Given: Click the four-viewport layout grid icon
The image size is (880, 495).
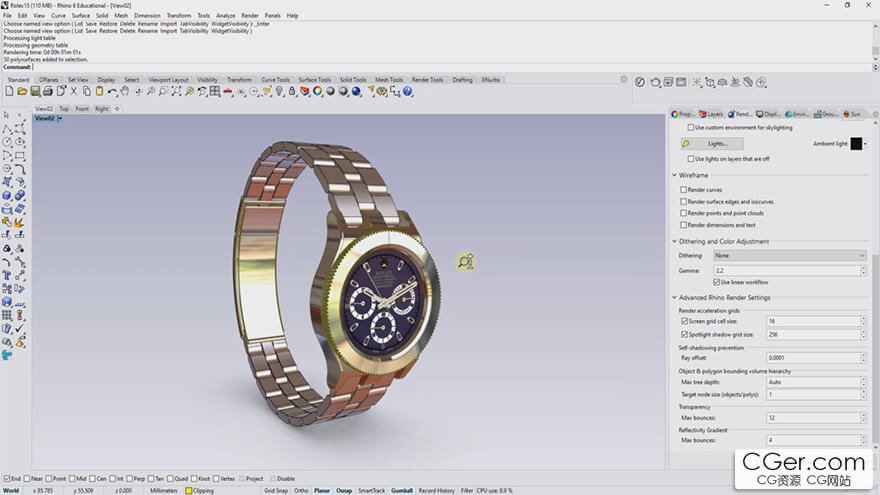Looking at the screenshot, I should [x=214, y=91].
